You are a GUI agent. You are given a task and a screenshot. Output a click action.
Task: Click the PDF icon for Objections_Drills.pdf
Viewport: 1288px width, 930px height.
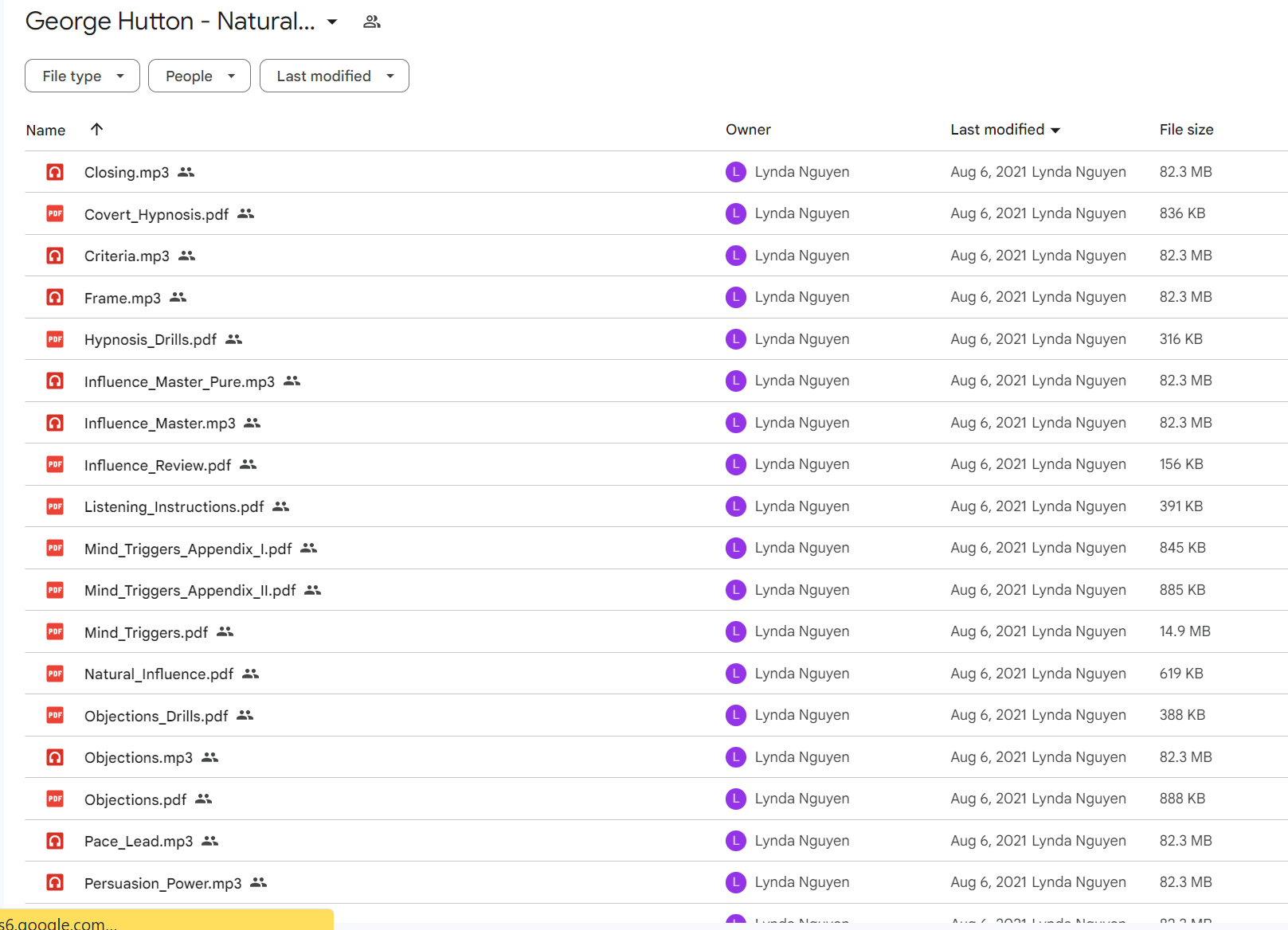tap(55, 715)
